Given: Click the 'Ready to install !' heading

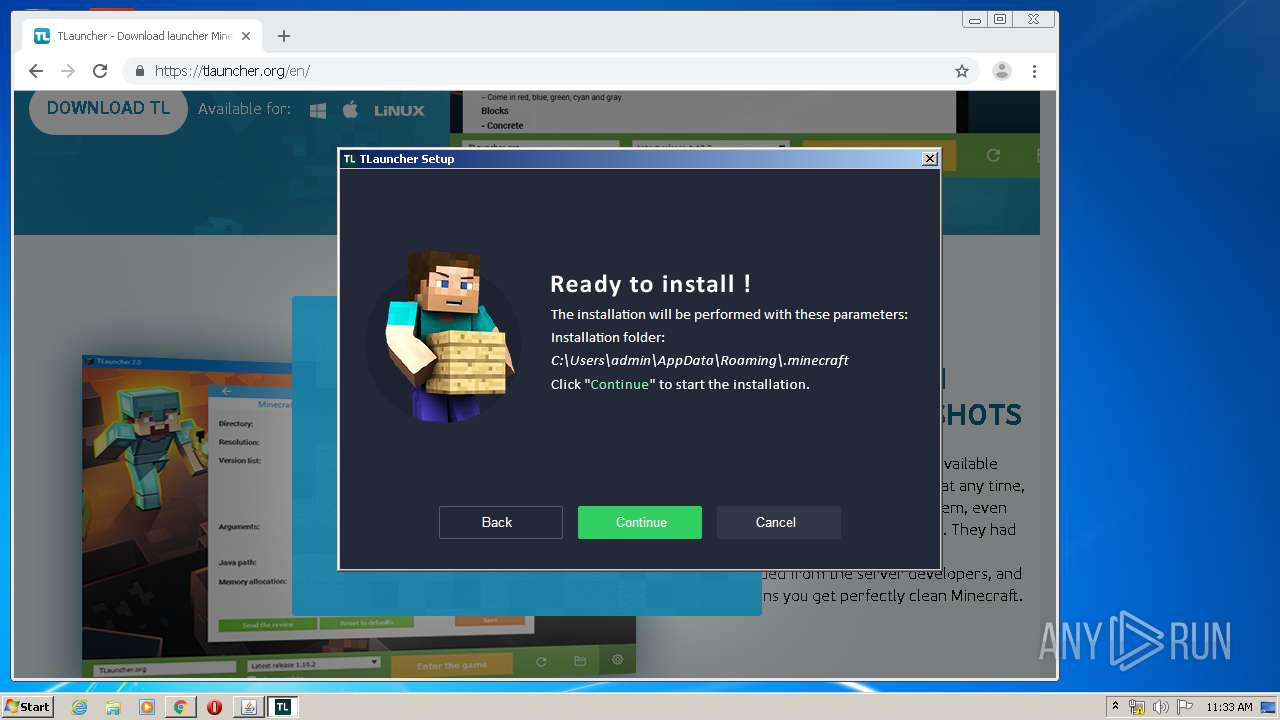Looking at the screenshot, I should point(650,284).
